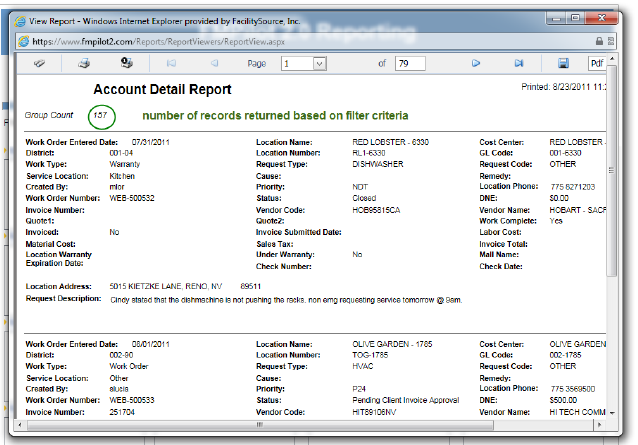Viewport: 638px width, 445px height.
Task: Jump to the last report page
Action: point(518,63)
